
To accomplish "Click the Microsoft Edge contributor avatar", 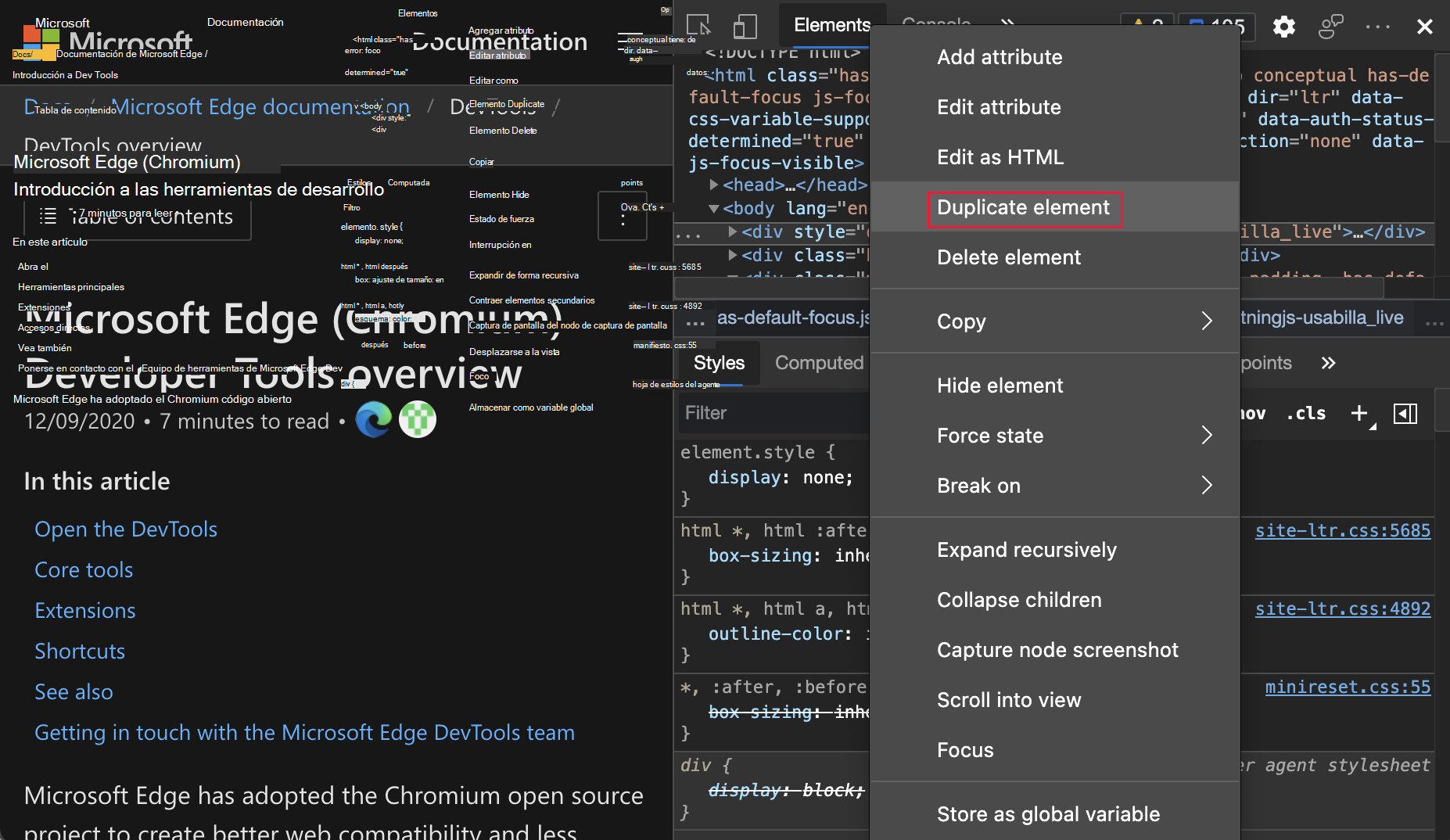I will [x=374, y=419].
